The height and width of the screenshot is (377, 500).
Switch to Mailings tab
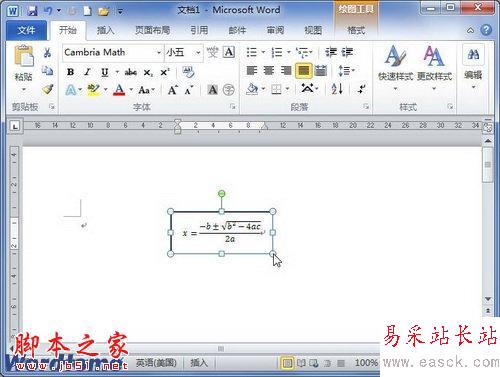pos(237,30)
